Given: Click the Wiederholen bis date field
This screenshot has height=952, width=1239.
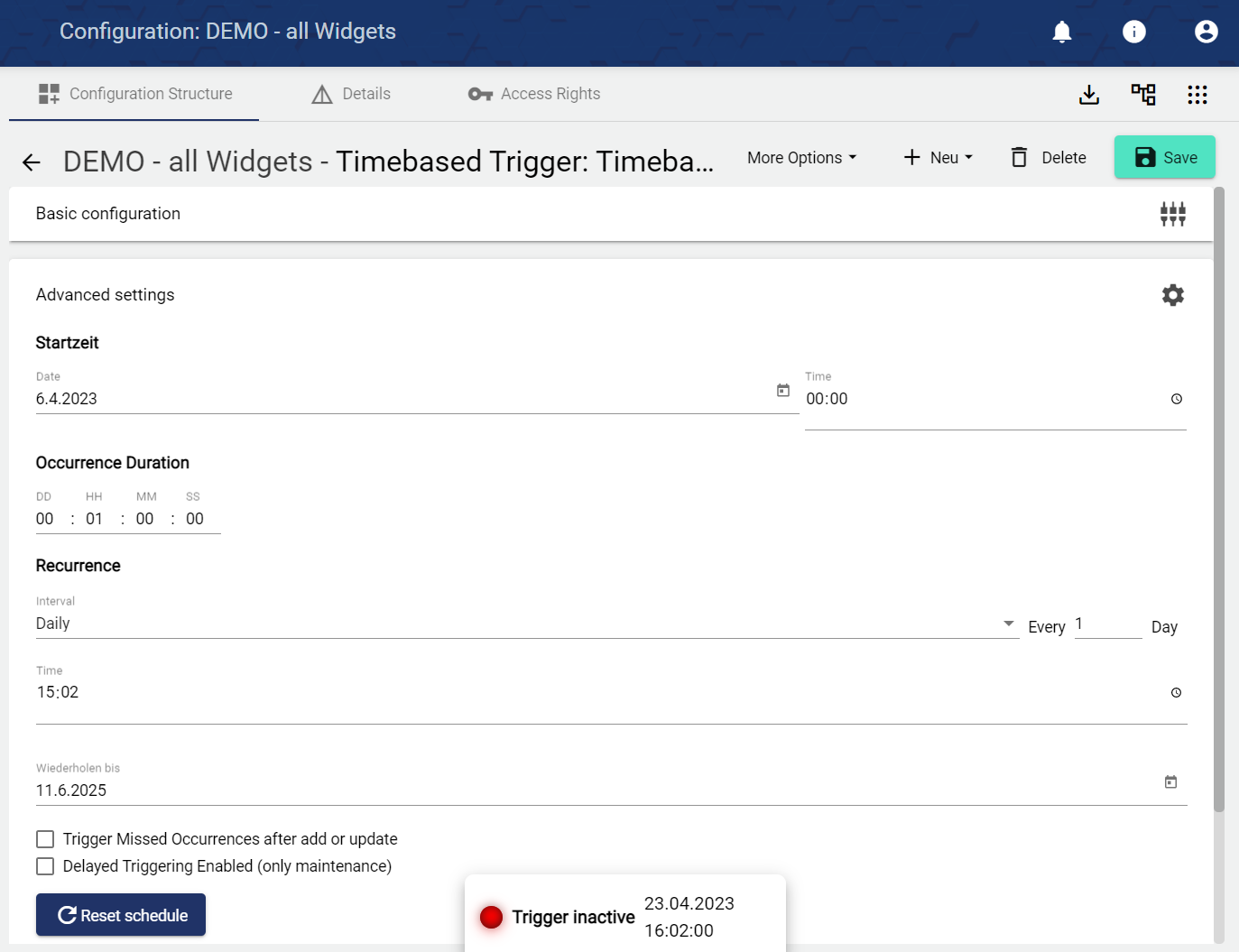Looking at the screenshot, I should [596, 790].
